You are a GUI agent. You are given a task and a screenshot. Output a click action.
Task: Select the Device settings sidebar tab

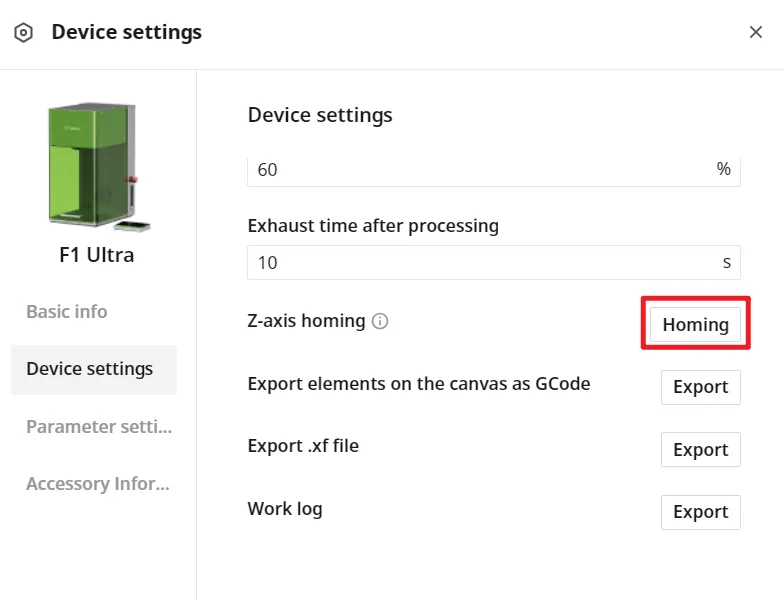pyautogui.click(x=94, y=369)
